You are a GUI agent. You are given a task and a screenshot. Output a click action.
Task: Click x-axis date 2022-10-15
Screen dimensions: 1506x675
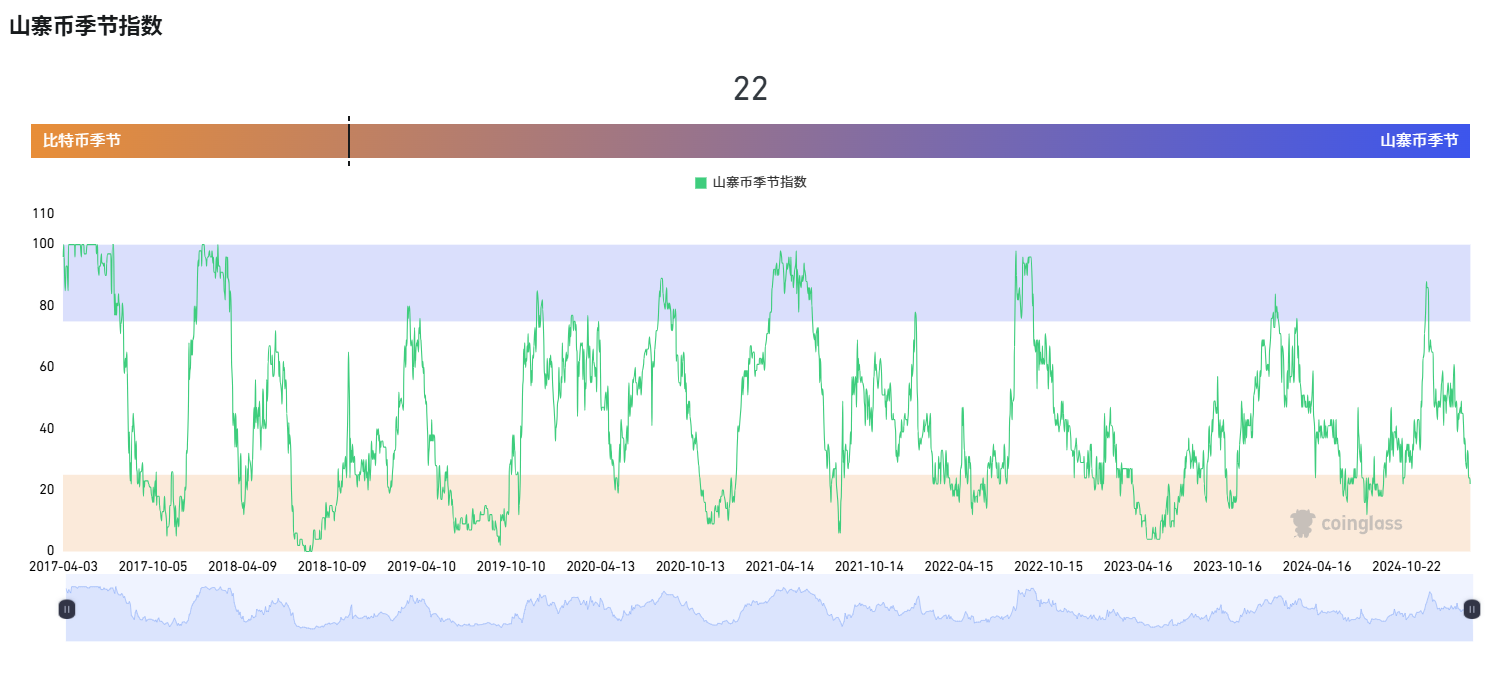(x=1048, y=566)
